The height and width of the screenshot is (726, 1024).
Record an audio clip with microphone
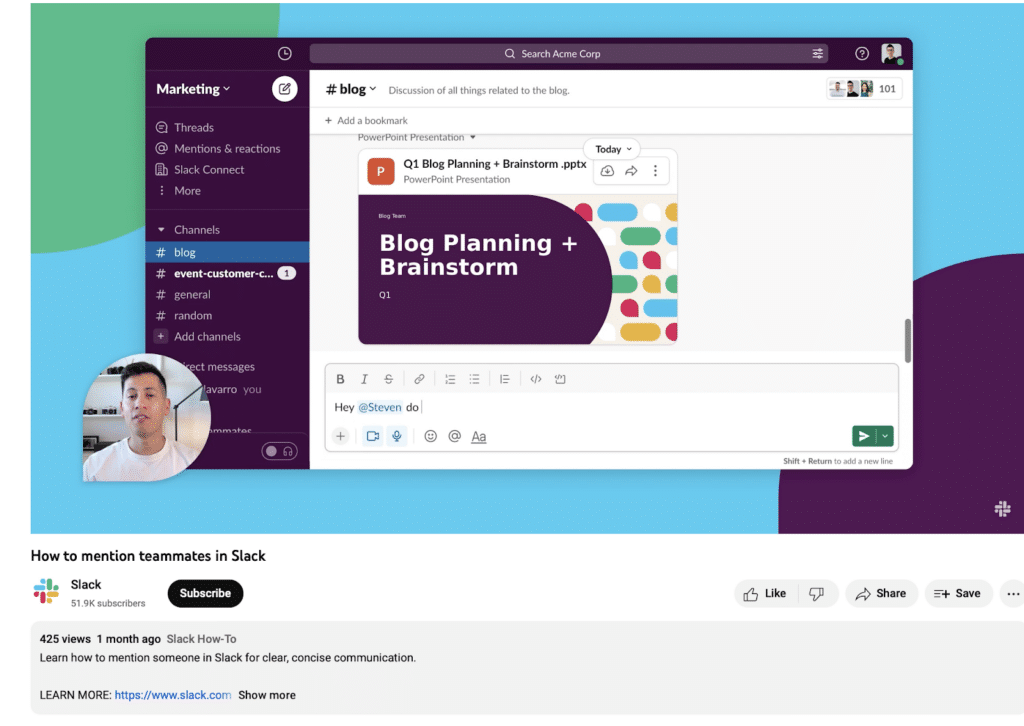[396, 436]
